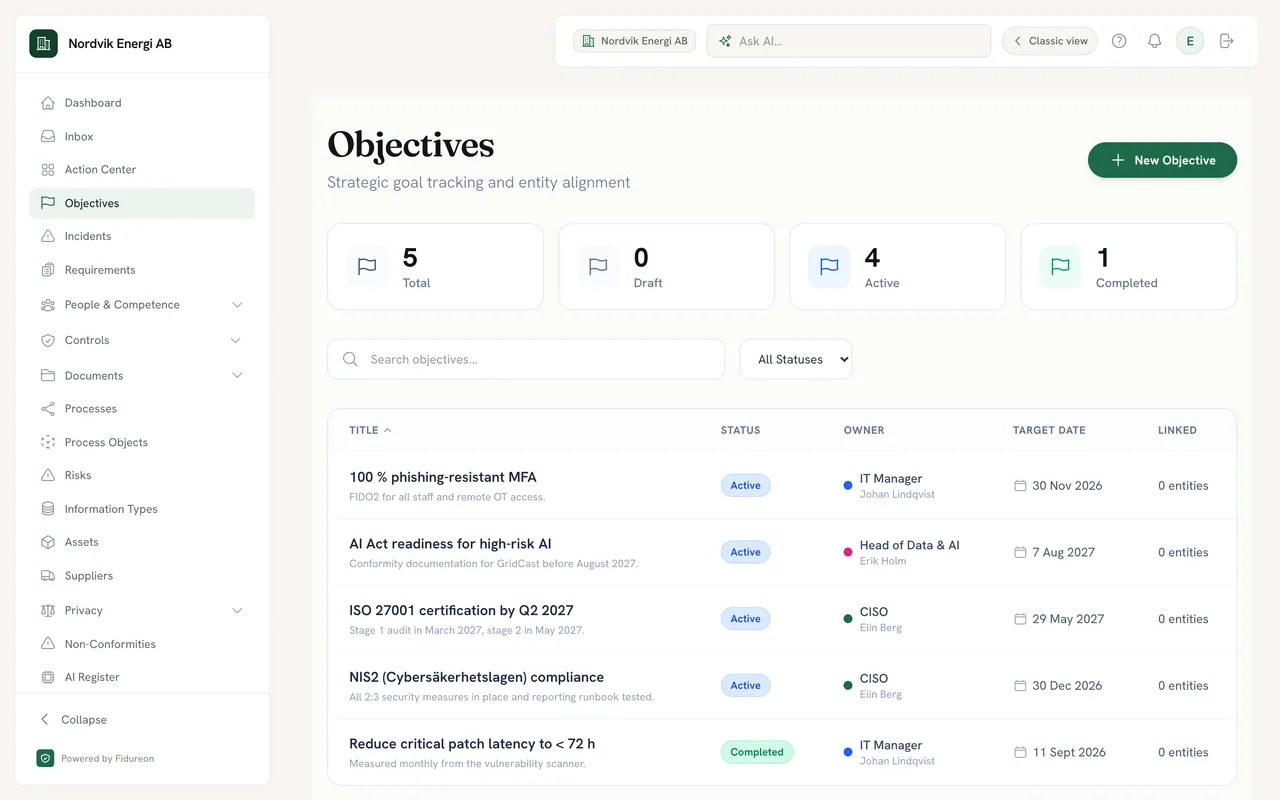Click the Documents folder icon
The height and width of the screenshot is (800, 1280).
47,376
